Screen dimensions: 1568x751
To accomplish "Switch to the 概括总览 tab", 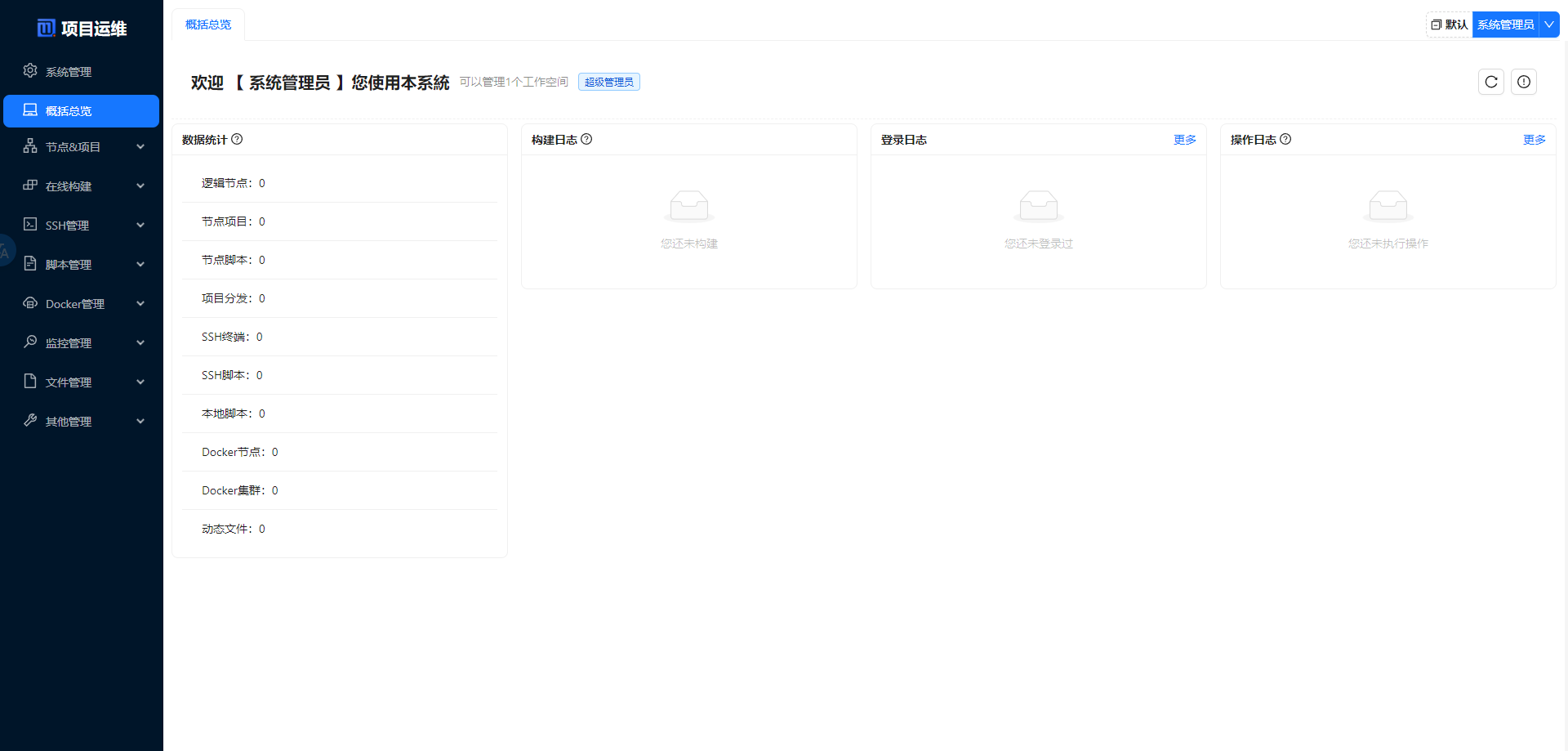I will point(207,25).
